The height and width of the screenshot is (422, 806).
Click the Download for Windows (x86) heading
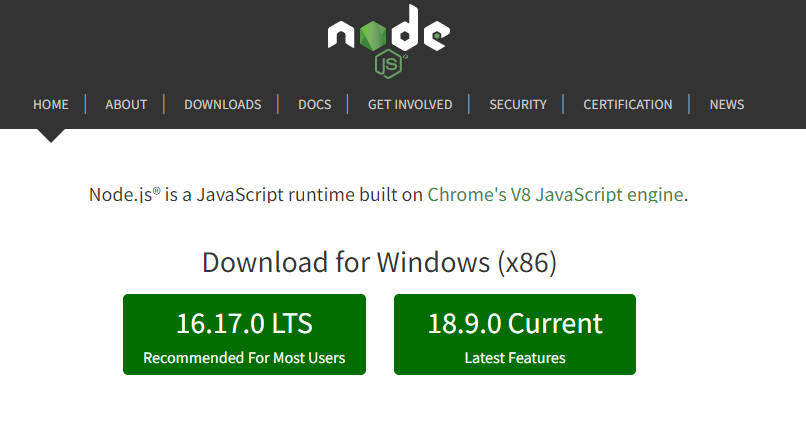click(379, 262)
